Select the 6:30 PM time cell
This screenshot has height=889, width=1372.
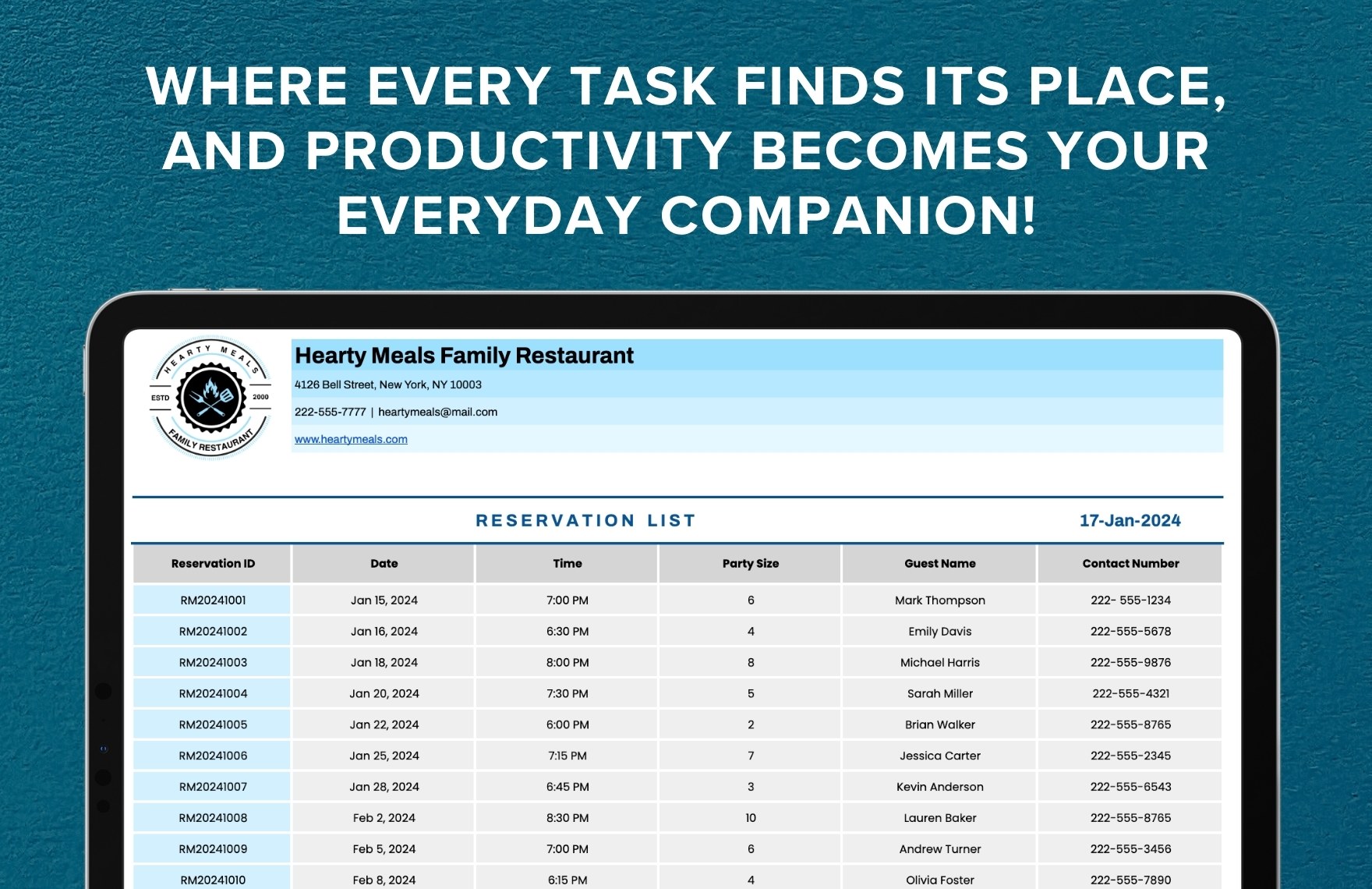[567, 631]
